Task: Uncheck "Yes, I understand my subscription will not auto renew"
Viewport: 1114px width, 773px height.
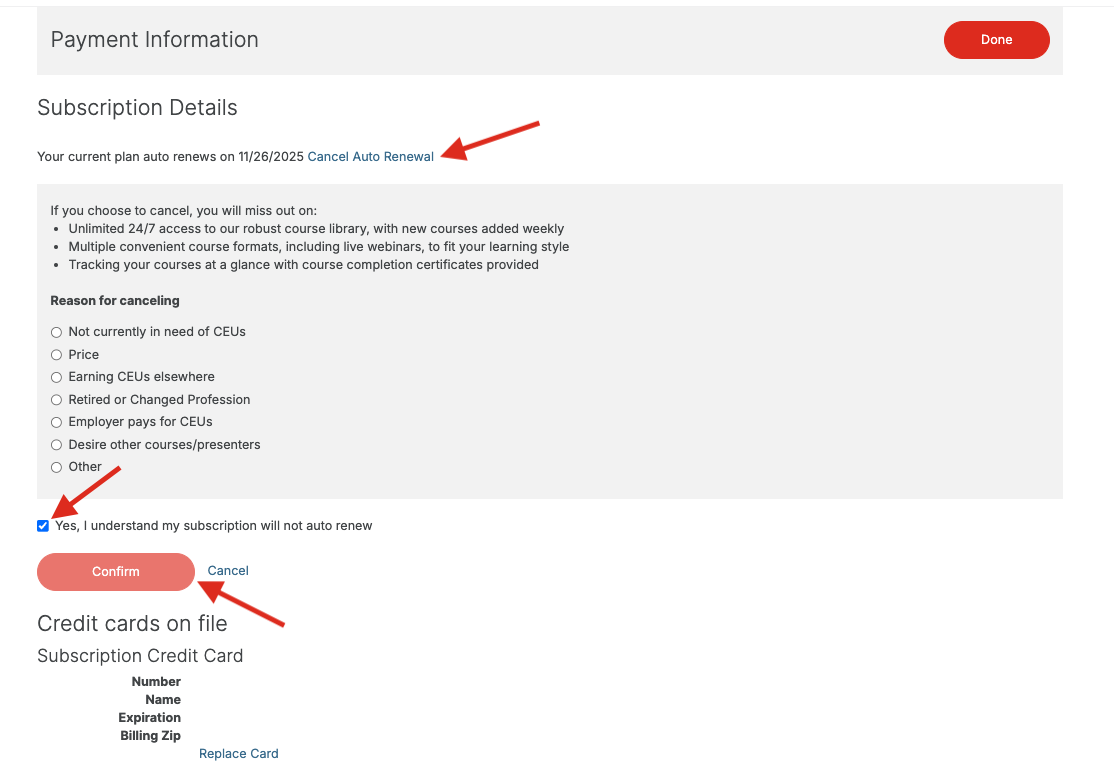Action: (43, 525)
